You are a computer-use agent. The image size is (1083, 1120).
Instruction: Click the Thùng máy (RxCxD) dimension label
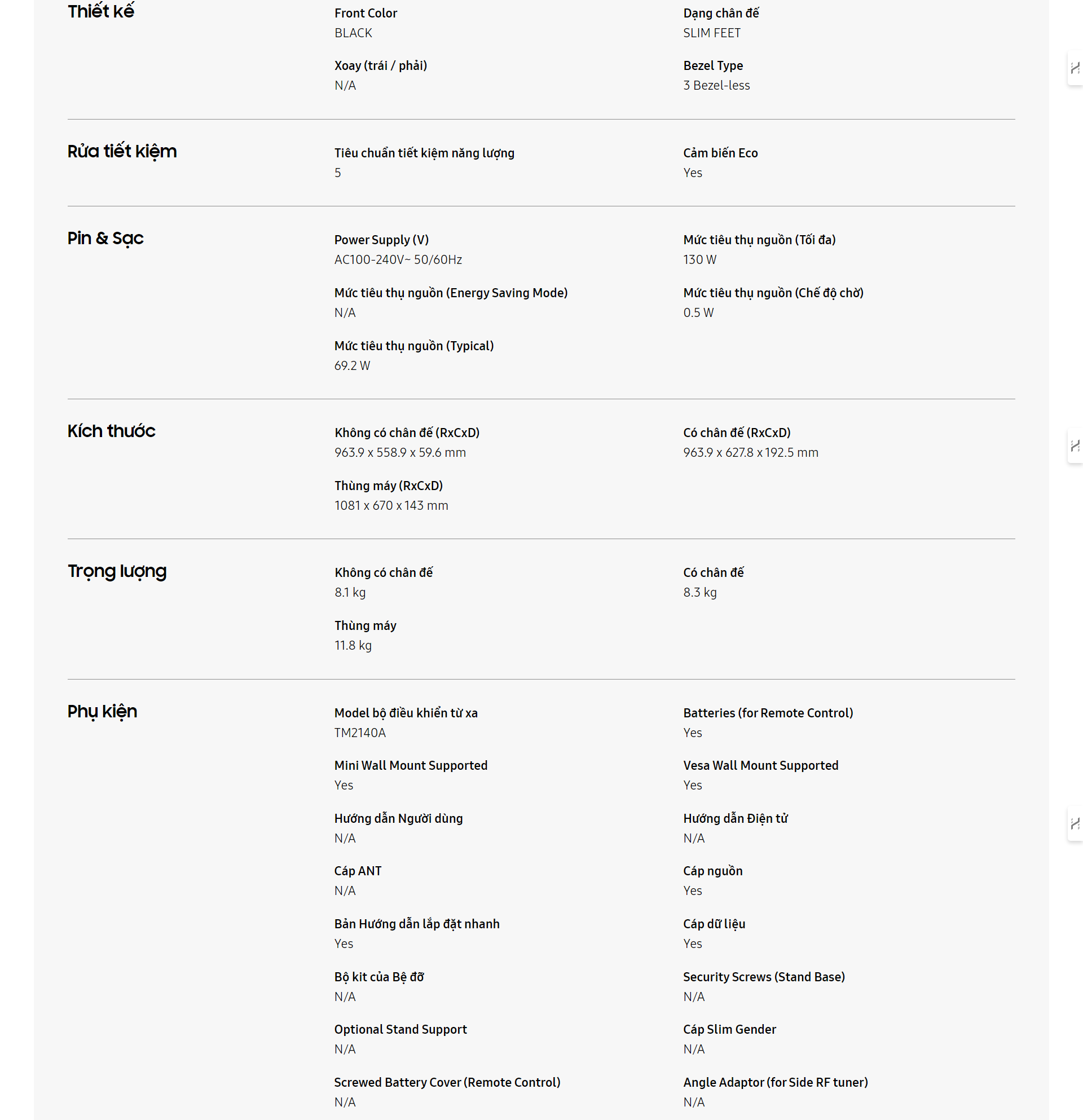[388, 486]
